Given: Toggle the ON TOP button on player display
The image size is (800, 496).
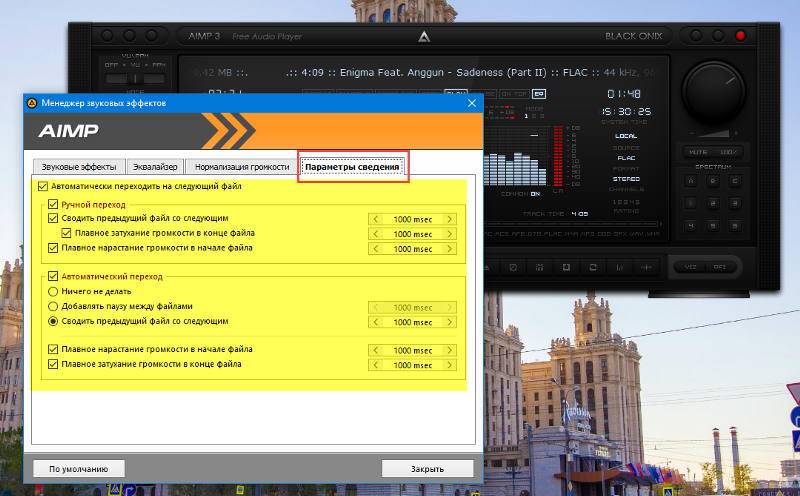Looking at the screenshot, I should click(514, 94).
